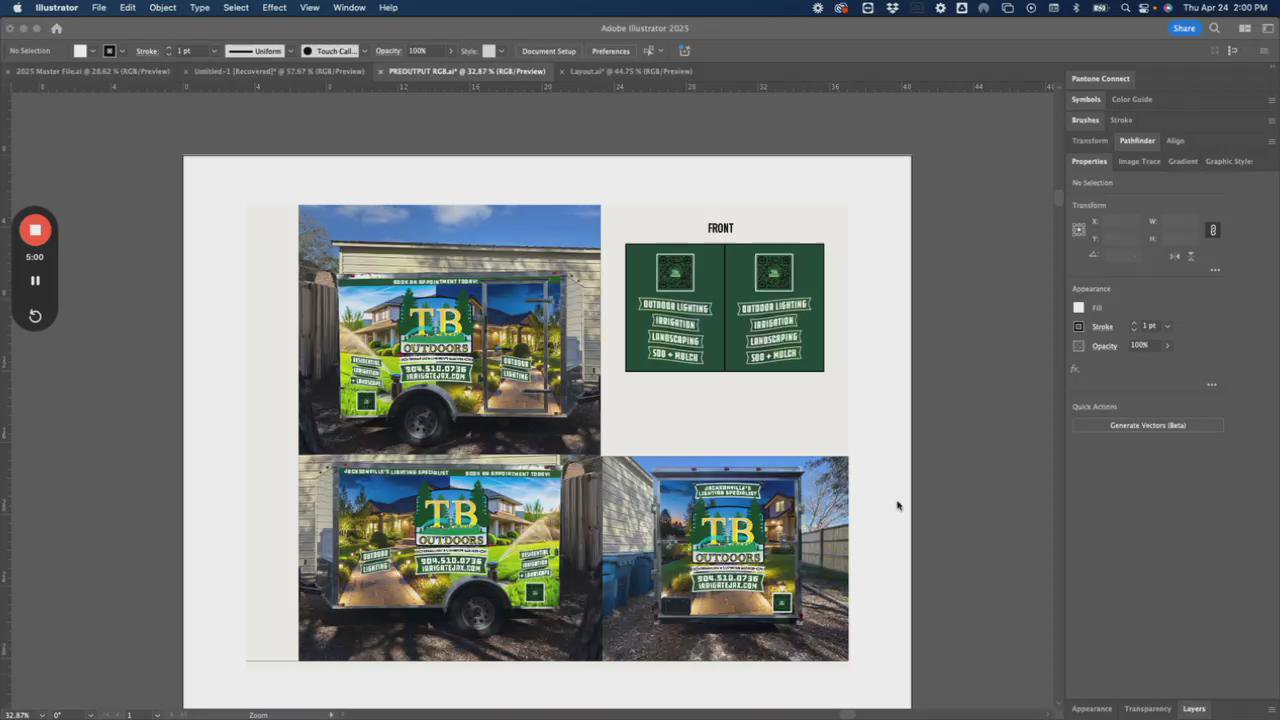This screenshot has height=720, width=1280.
Task: Click the Flip Horizontal icon in Transform
Action: point(1175,256)
